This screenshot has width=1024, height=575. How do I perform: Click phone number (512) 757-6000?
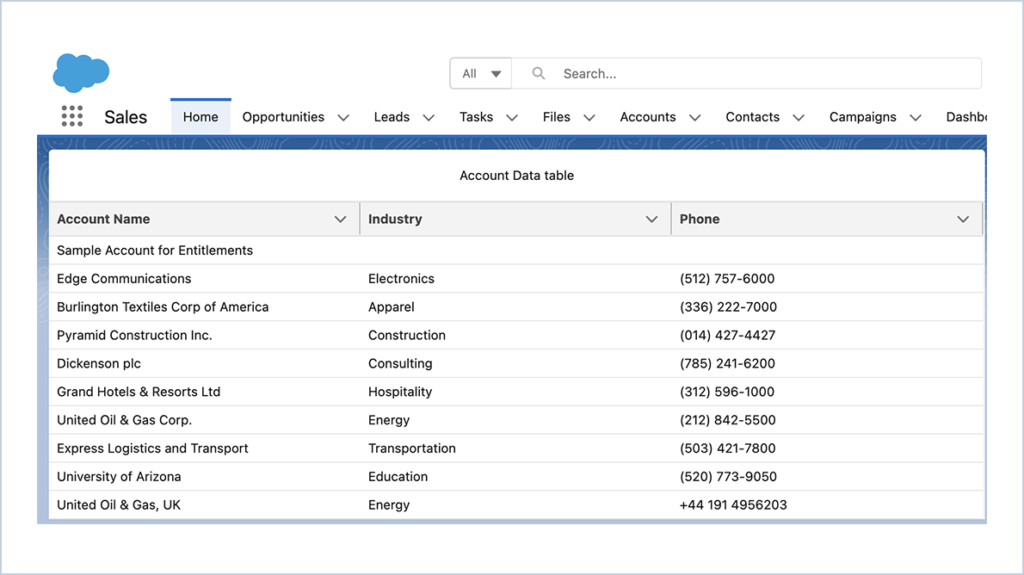click(727, 278)
